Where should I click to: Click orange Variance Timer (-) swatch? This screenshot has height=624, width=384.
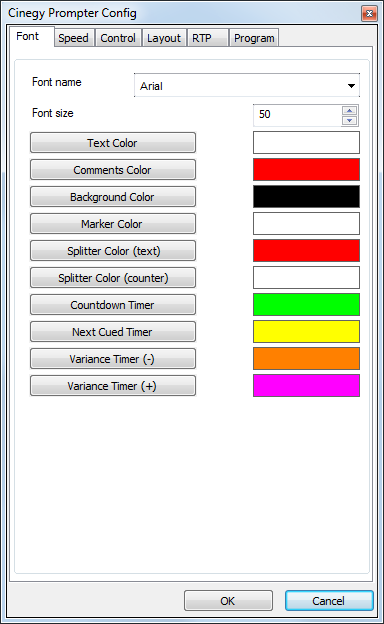click(x=306, y=359)
